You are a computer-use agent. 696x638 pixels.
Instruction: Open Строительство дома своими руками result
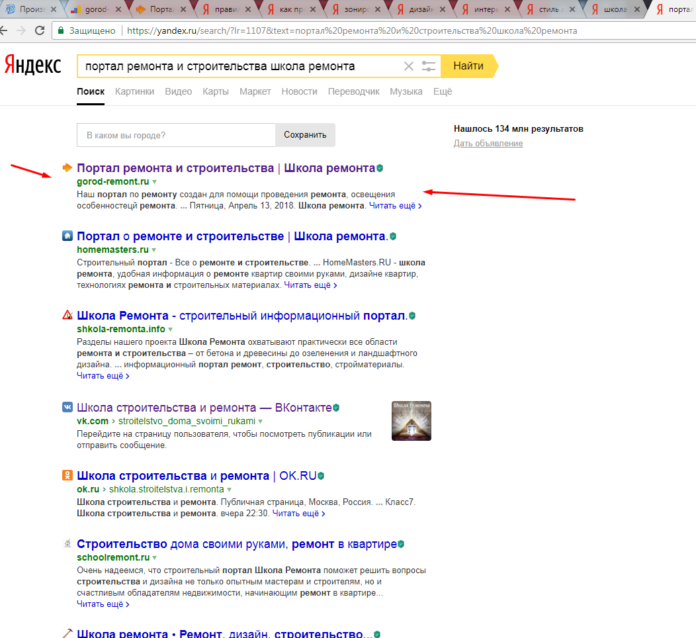click(237, 544)
